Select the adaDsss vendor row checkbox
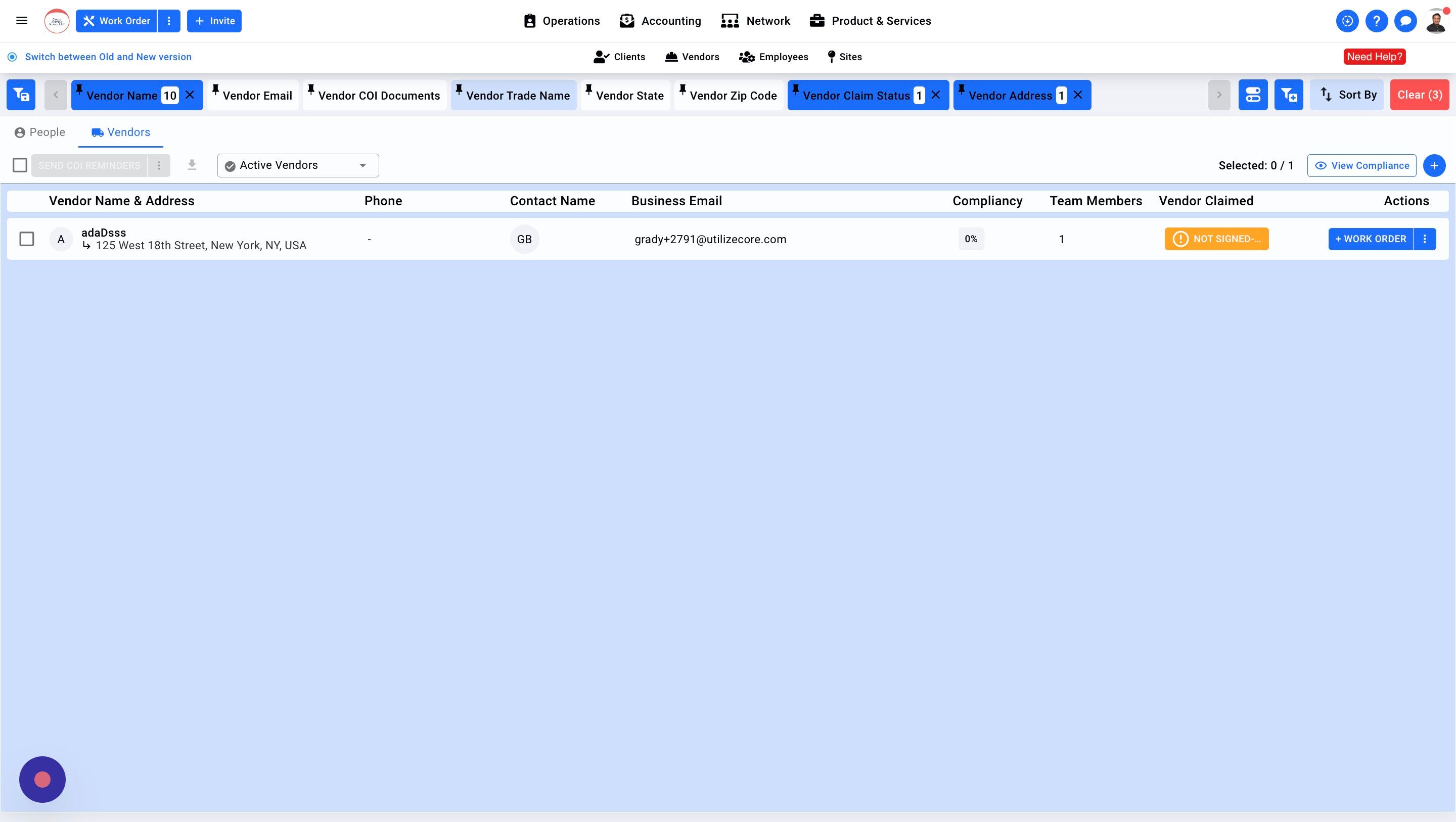The height and width of the screenshot is (822, 1456). click(27, 239)
